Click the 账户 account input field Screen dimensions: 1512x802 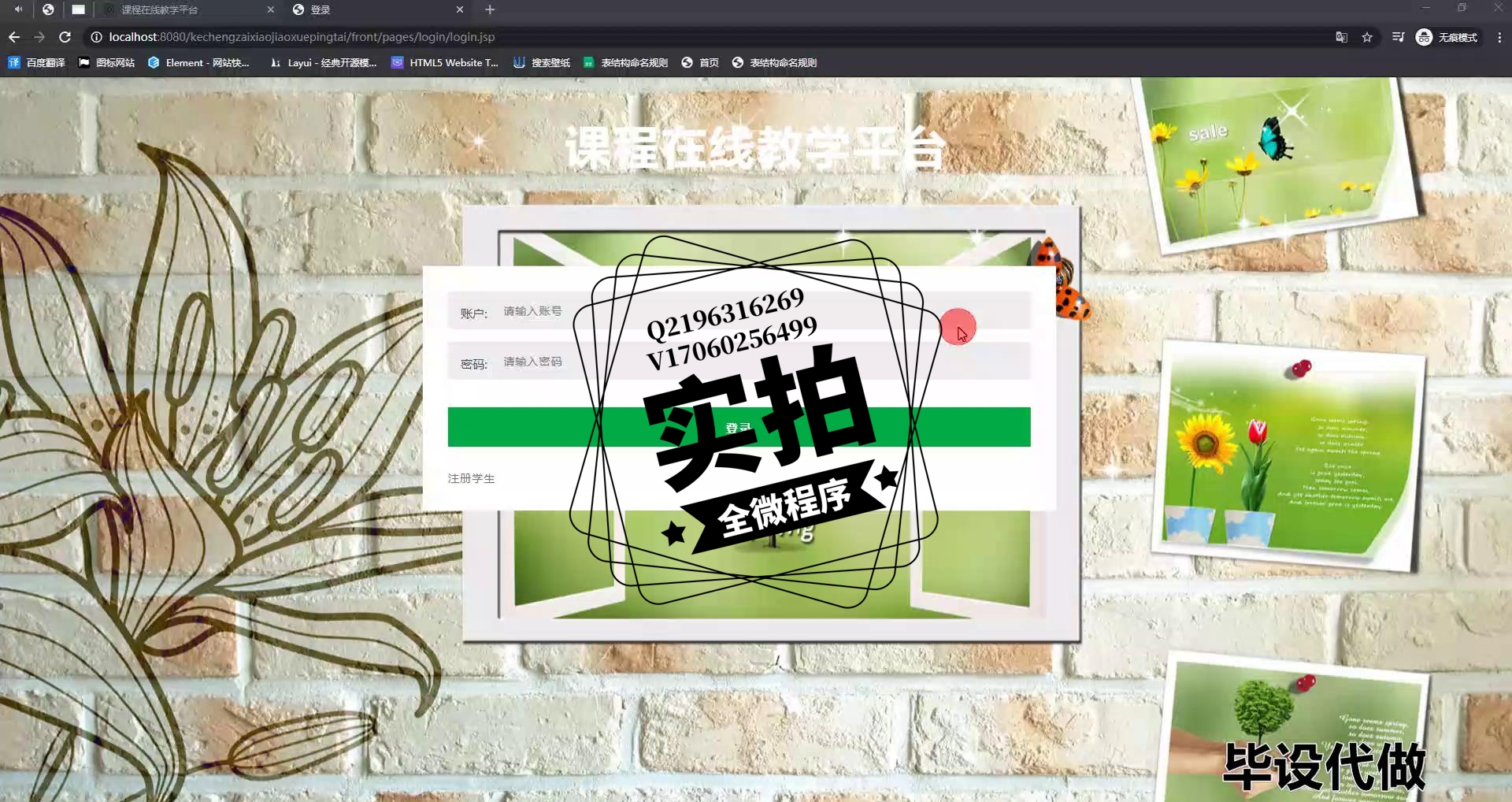coord(739,311)
